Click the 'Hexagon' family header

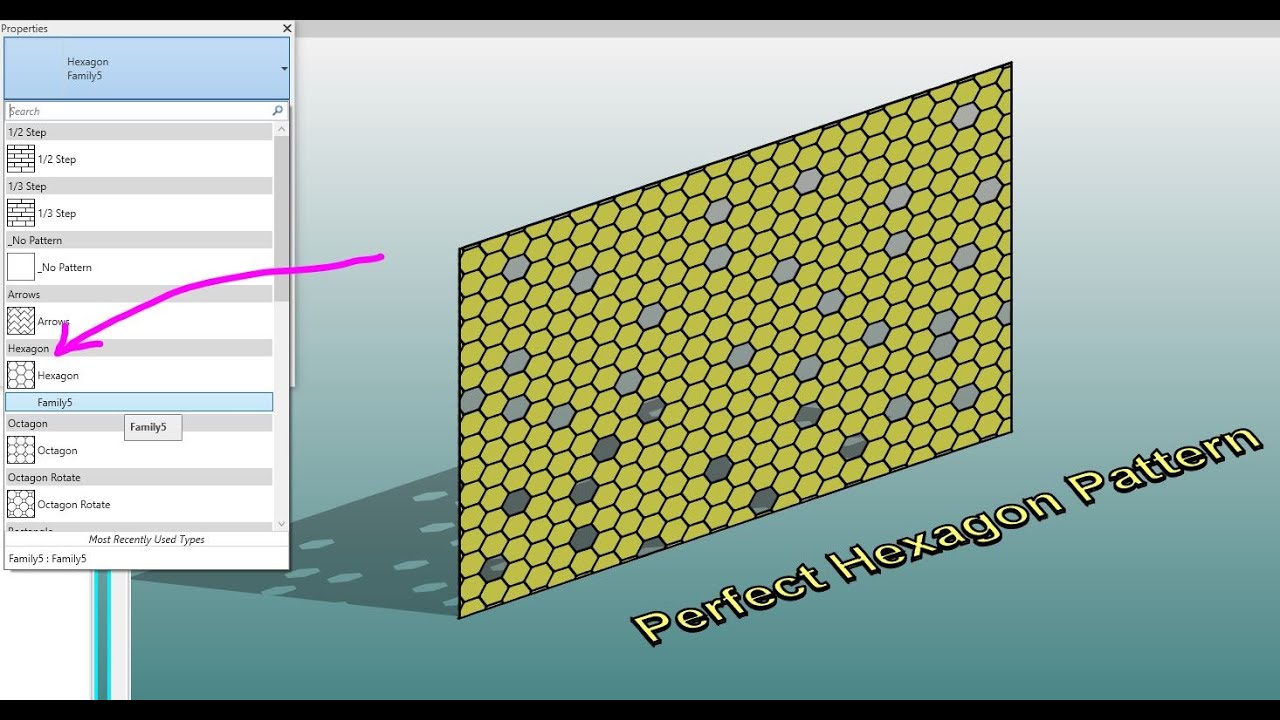coord(139,348)
